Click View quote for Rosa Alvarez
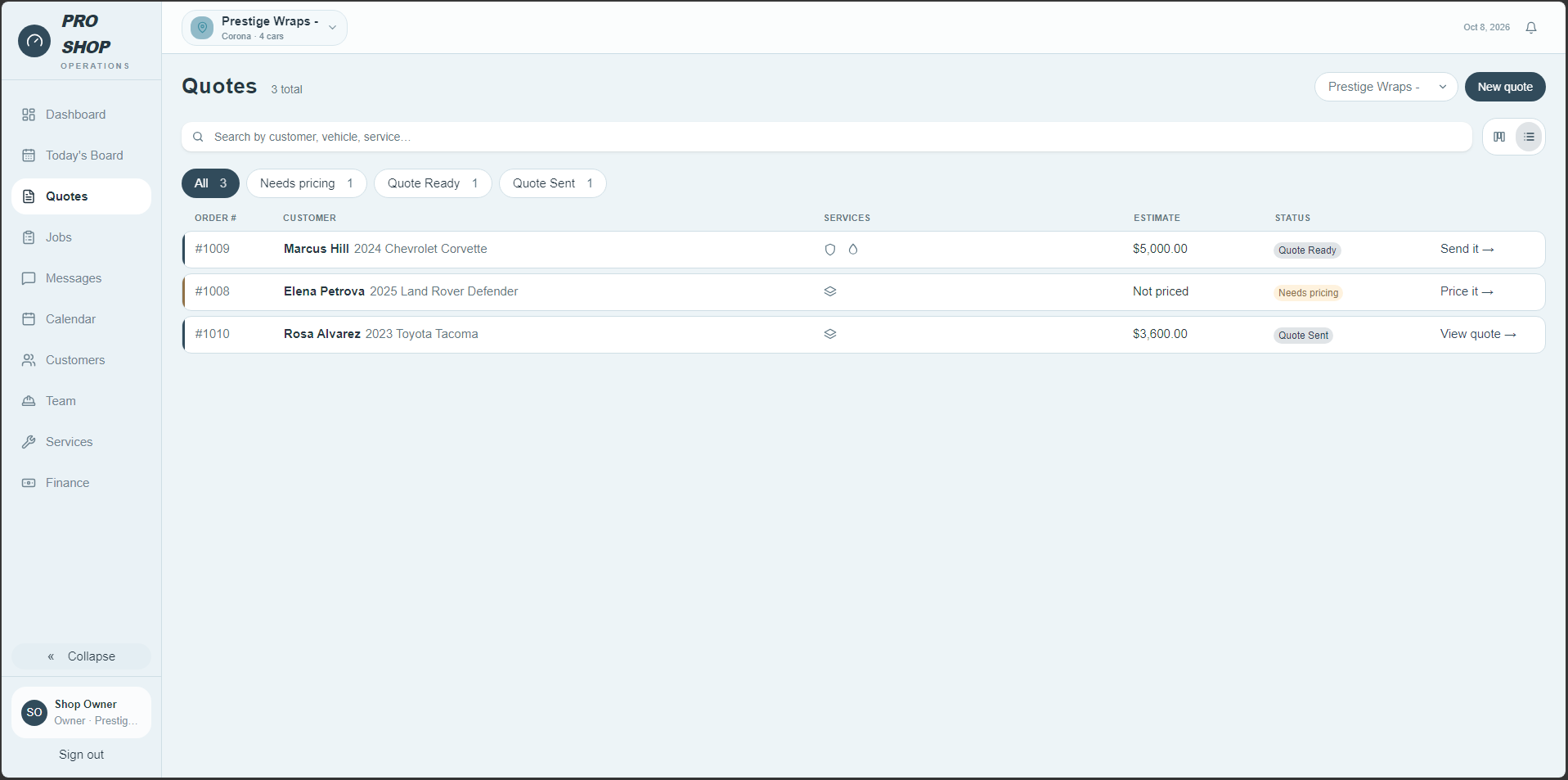The height and width of the screenshot is (780, 1568). click(x=1478, y=334)
